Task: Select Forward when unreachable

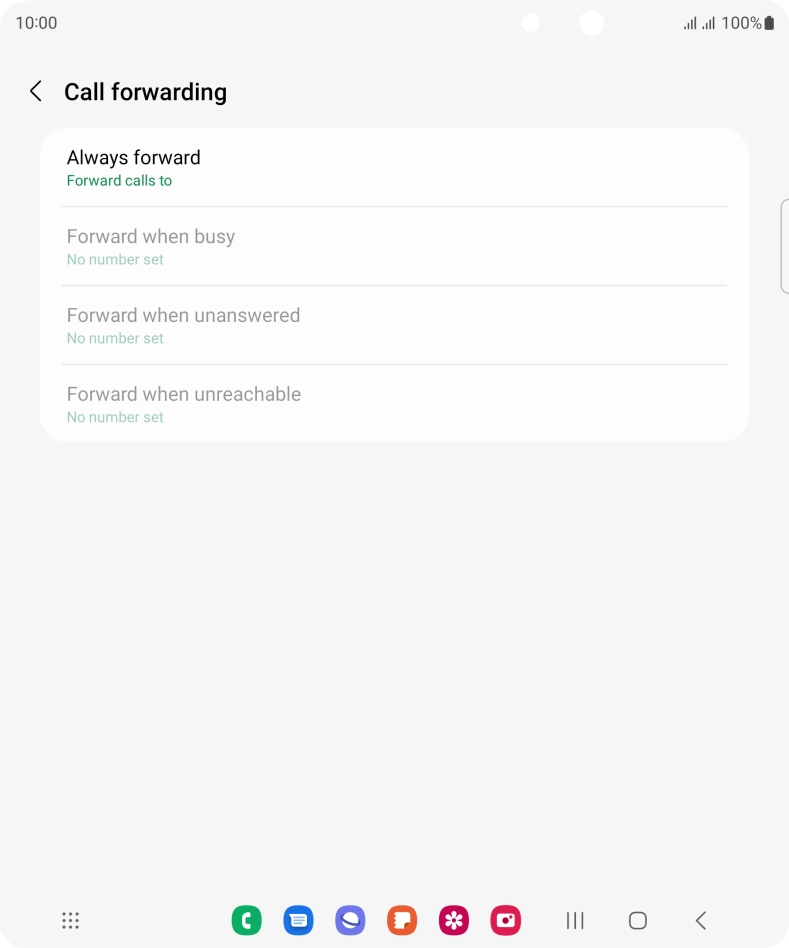Action: coord(394,404)
